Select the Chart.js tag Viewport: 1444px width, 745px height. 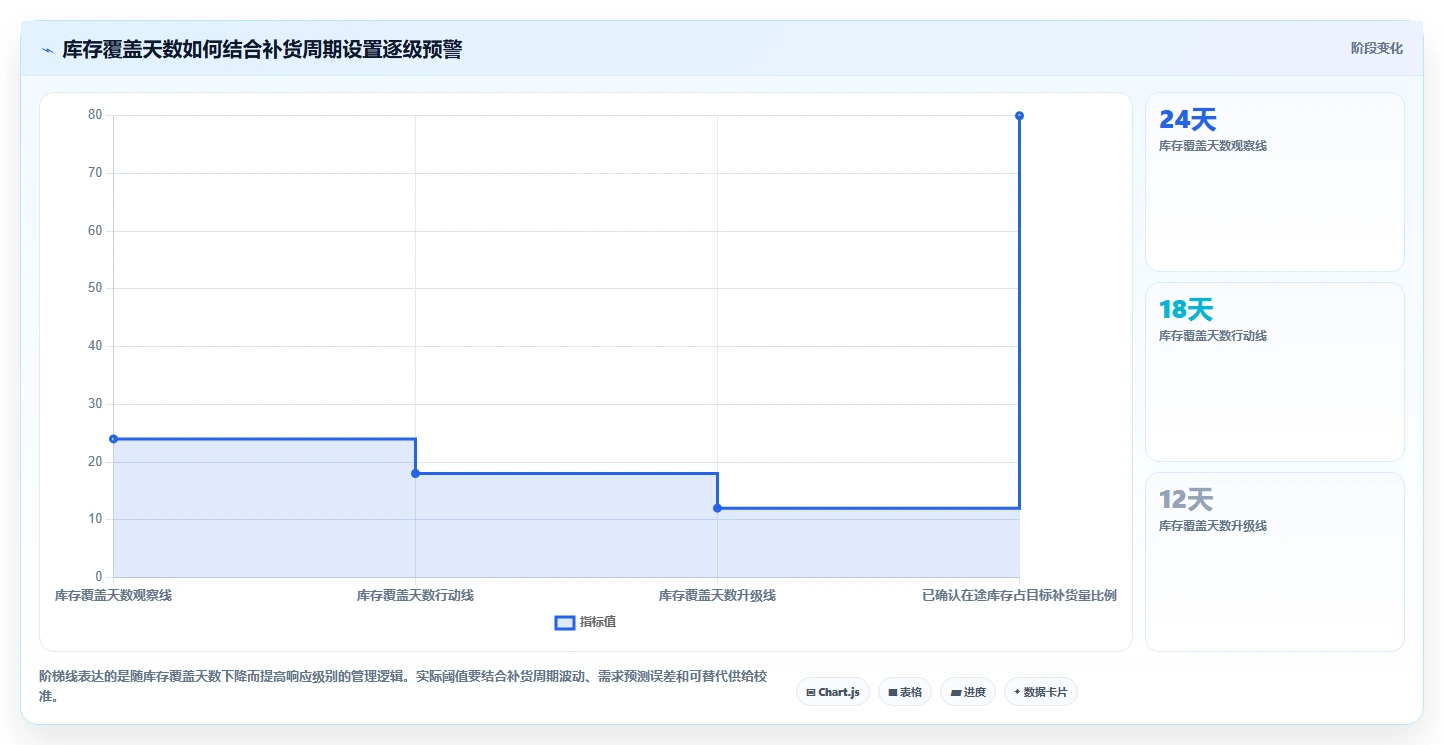833,692
